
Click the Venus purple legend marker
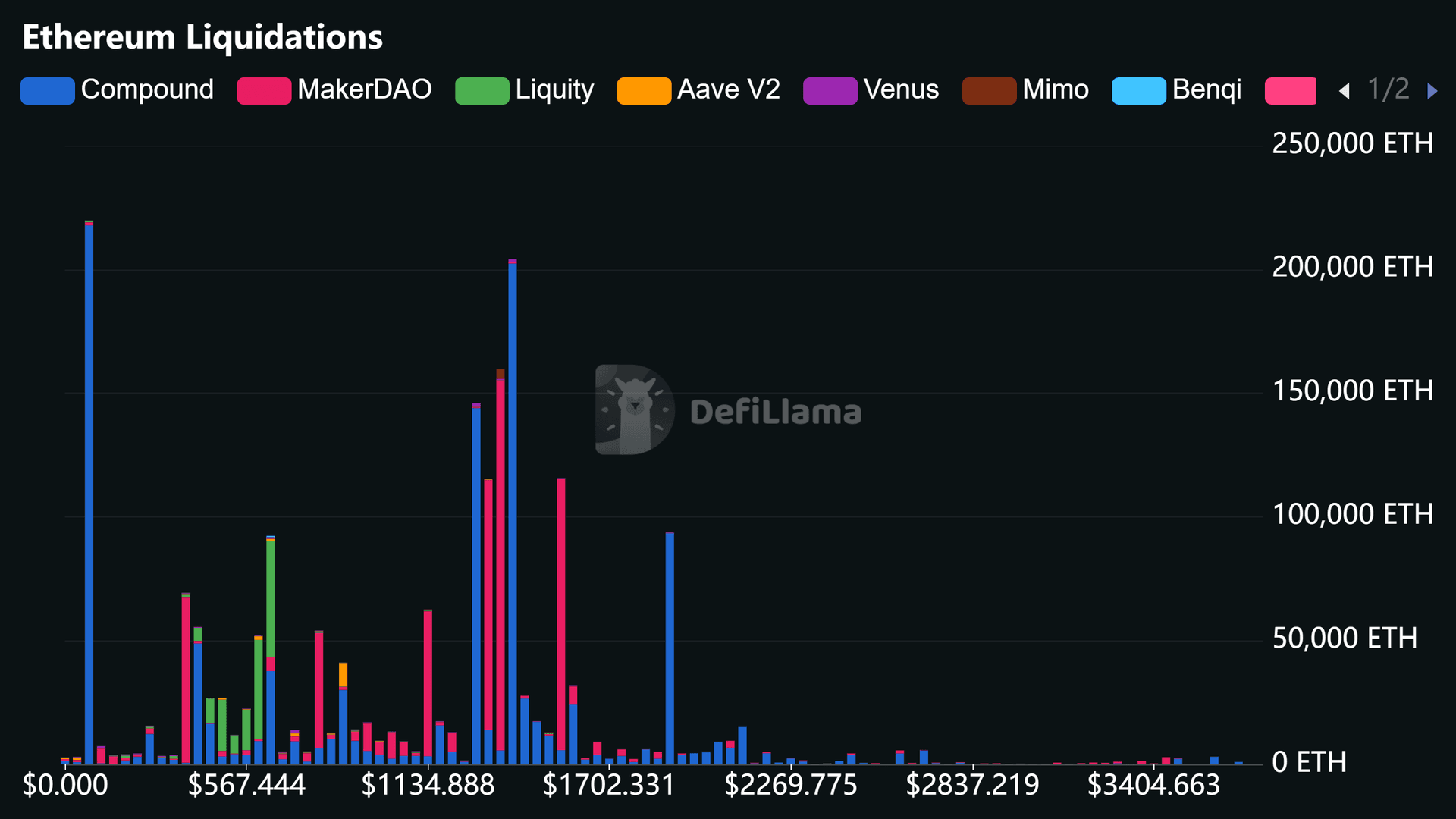(x=830, y=90)
